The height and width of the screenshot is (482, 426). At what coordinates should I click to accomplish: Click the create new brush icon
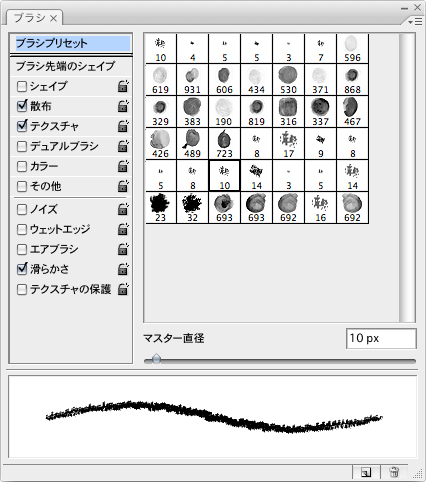[366, 472]
